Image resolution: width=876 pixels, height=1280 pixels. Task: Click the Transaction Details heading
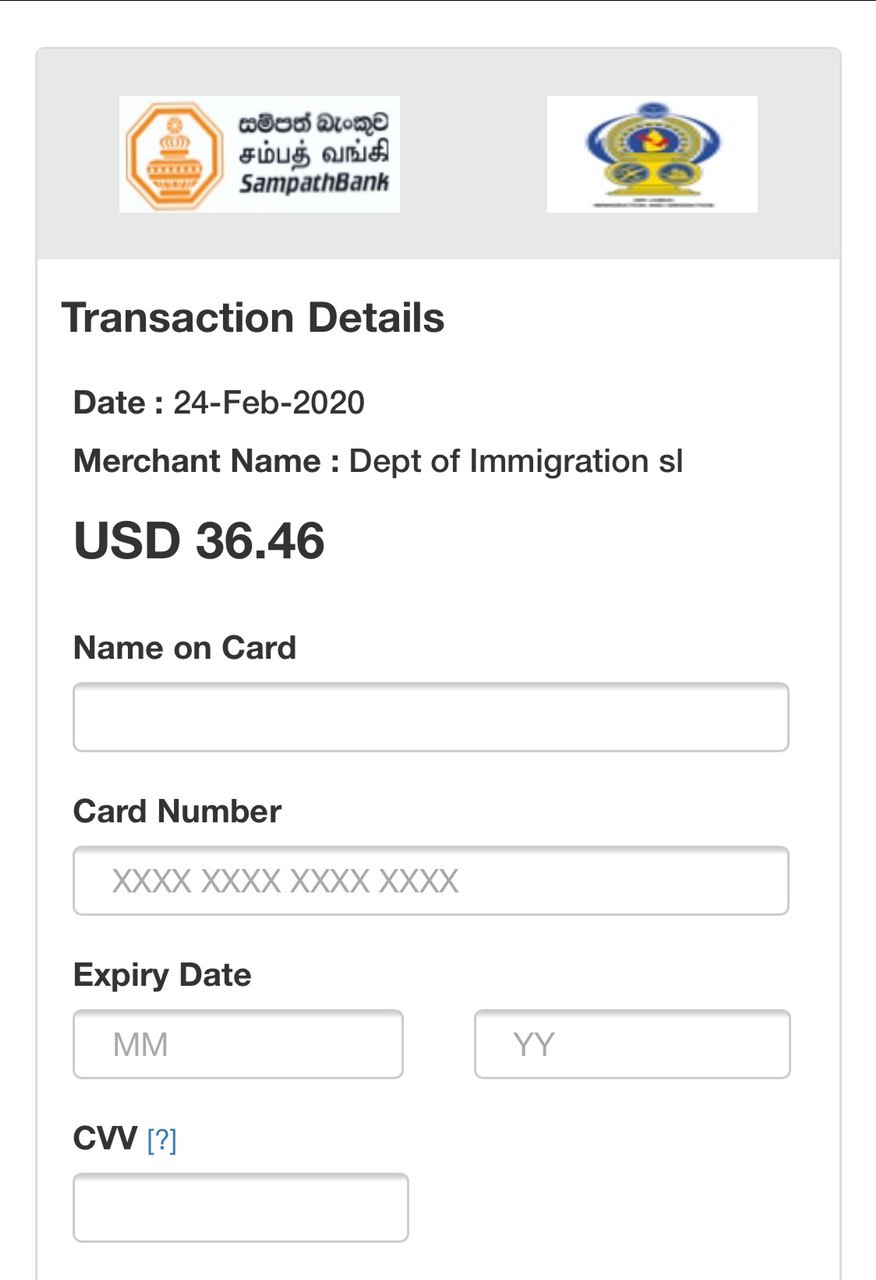click(x=253, y=318)
